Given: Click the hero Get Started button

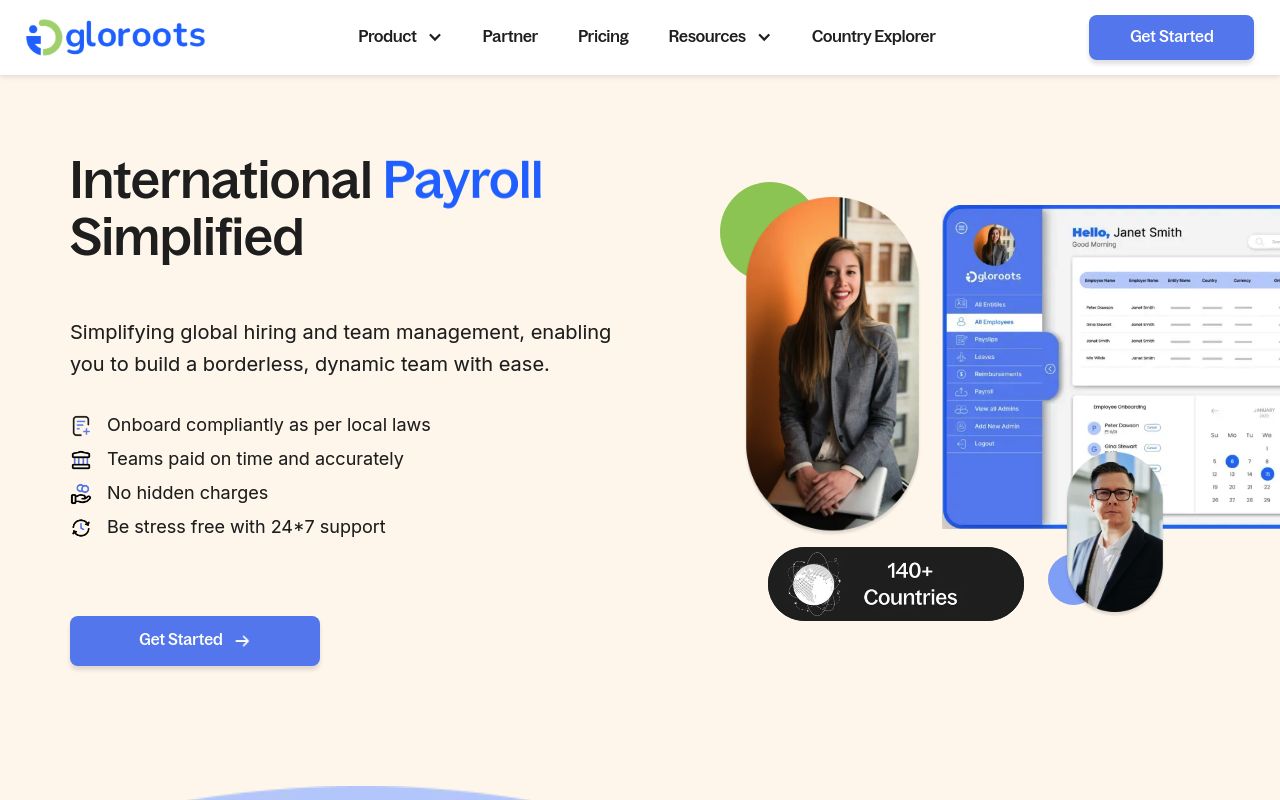Looking at the screenshot, I should coord(195,641).
